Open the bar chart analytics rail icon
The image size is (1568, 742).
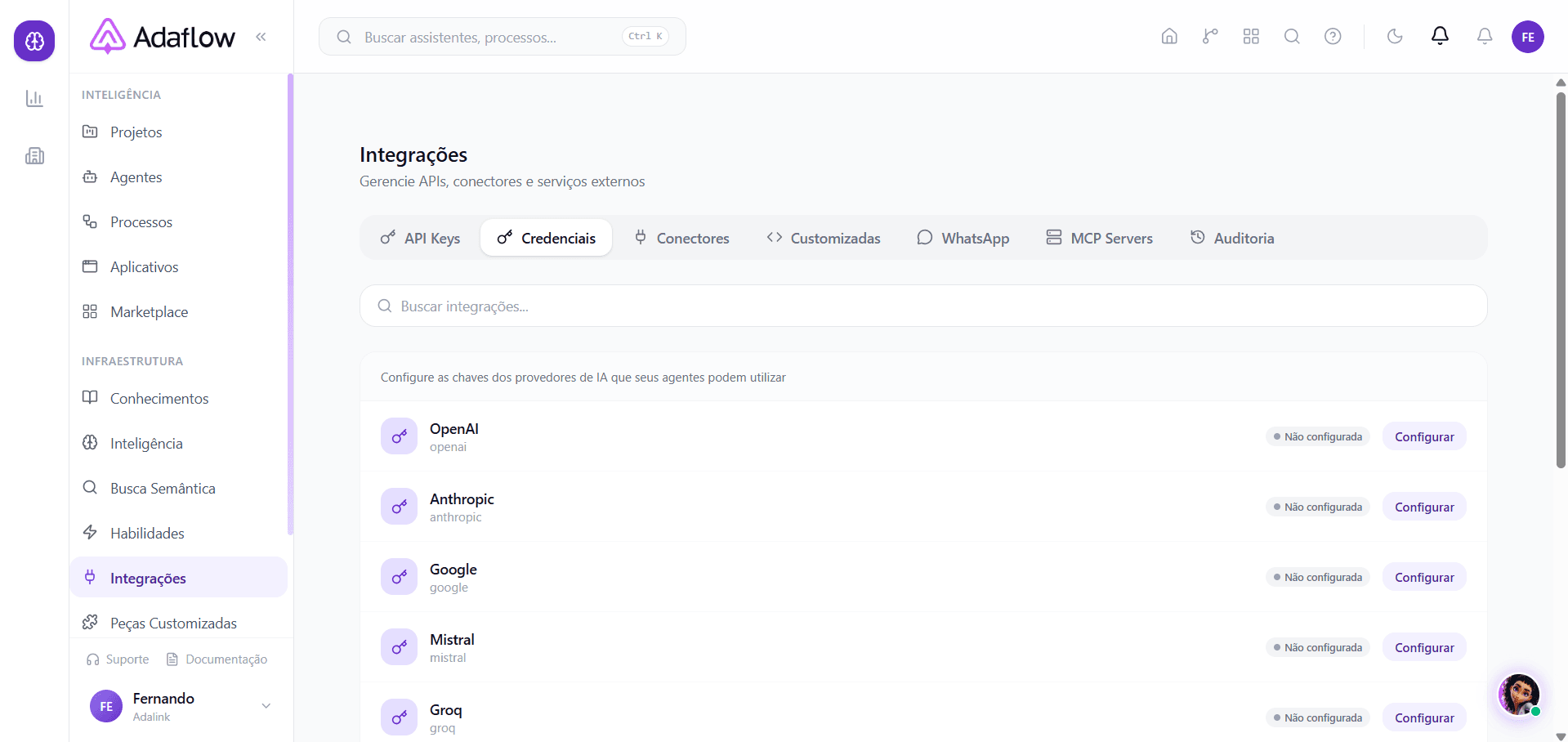tap(34, 99)
